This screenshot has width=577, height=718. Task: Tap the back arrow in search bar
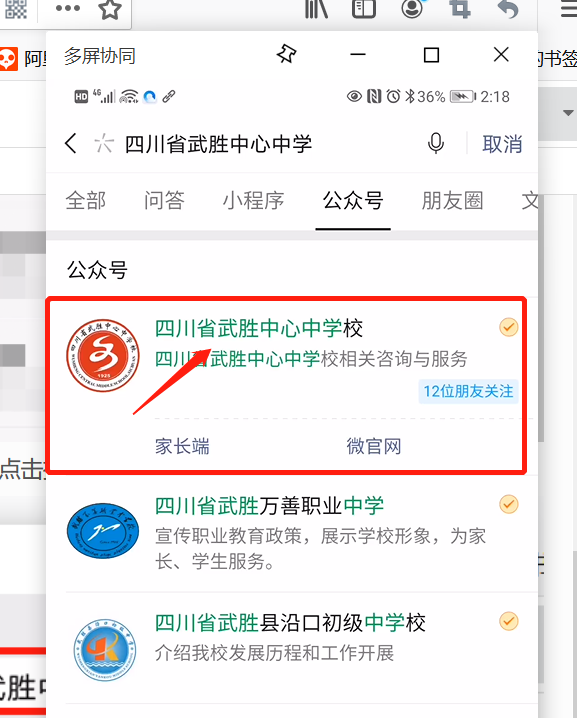coord(71,143)
